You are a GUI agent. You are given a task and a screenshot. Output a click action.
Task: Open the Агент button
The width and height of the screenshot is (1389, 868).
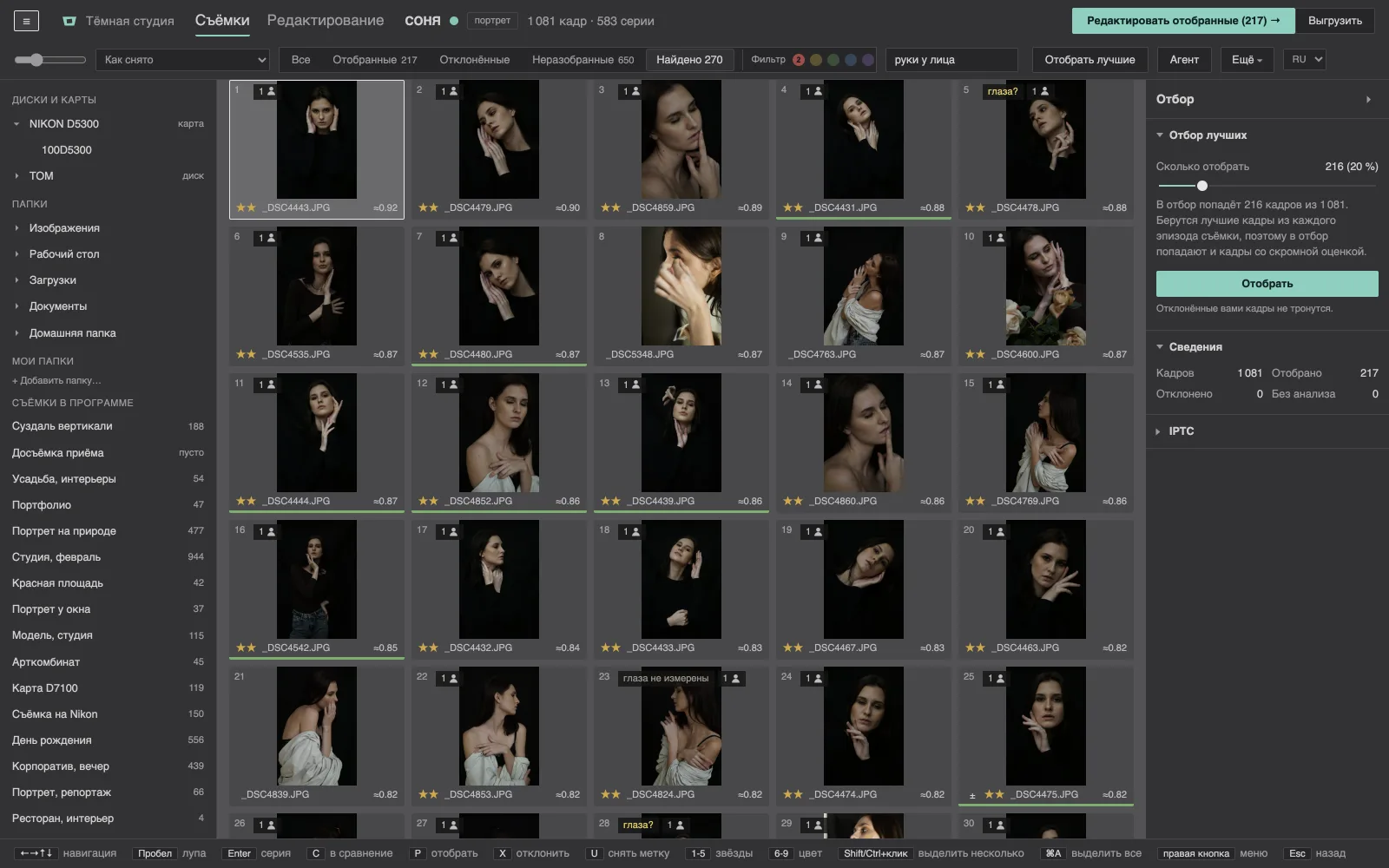tap(1184, 60)
